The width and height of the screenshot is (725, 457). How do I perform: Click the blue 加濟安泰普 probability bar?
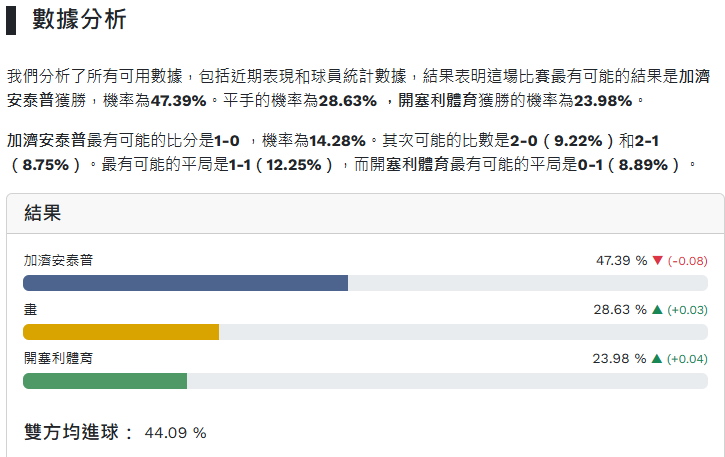[185, 283]
